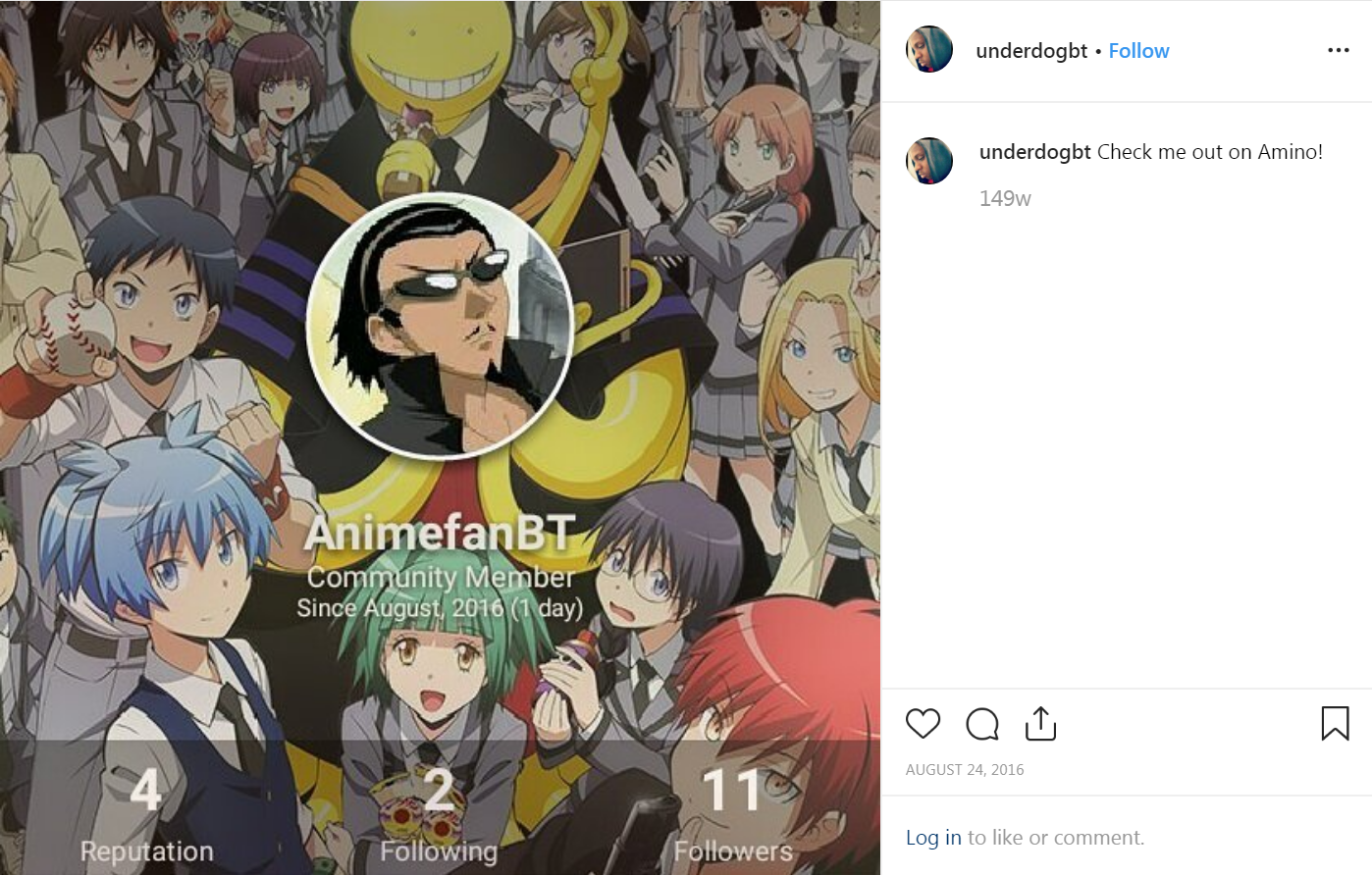The width and height of the screenshot is (1372, 875).
Task: Click the circular AnimefanBT profile picture in image
Action: point(440,326)
